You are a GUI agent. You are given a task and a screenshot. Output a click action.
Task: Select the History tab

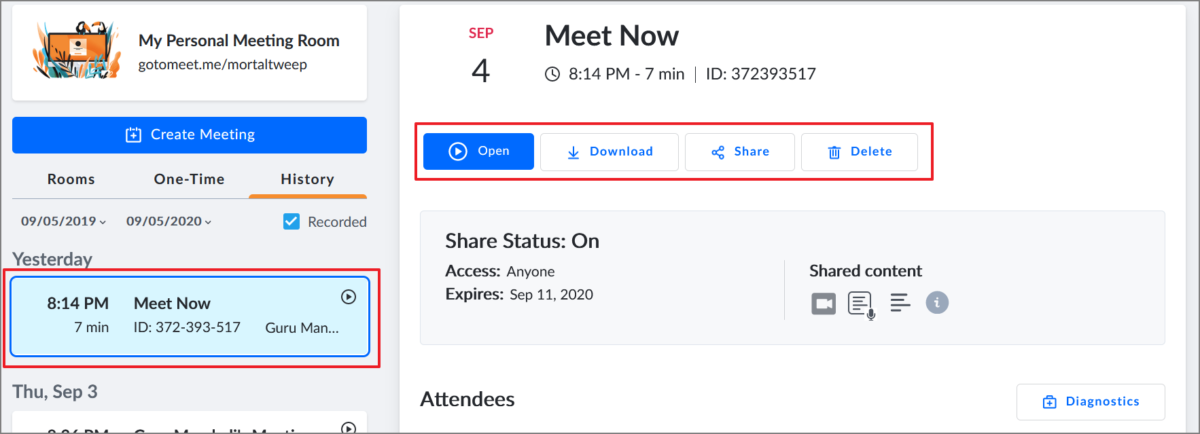[x=307, y=180]
